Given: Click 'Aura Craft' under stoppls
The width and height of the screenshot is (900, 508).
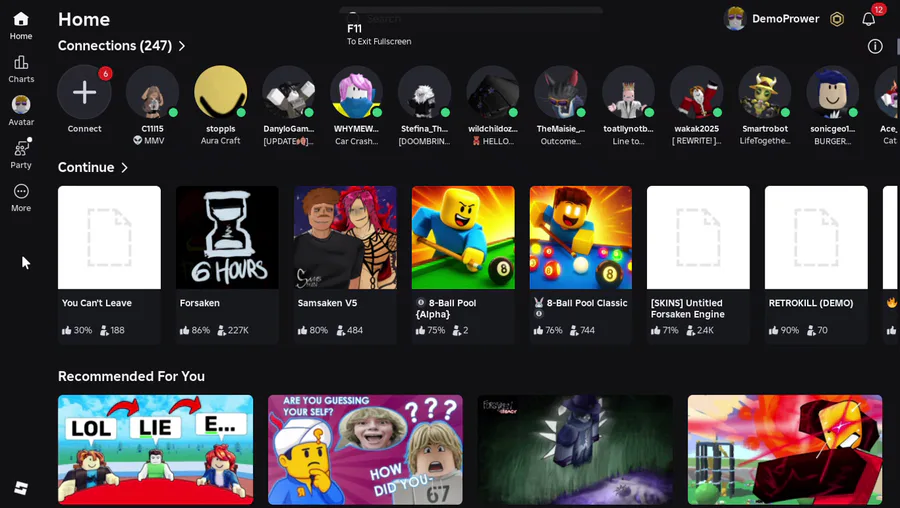Looking at the screenshot, I should coord(220,141).
